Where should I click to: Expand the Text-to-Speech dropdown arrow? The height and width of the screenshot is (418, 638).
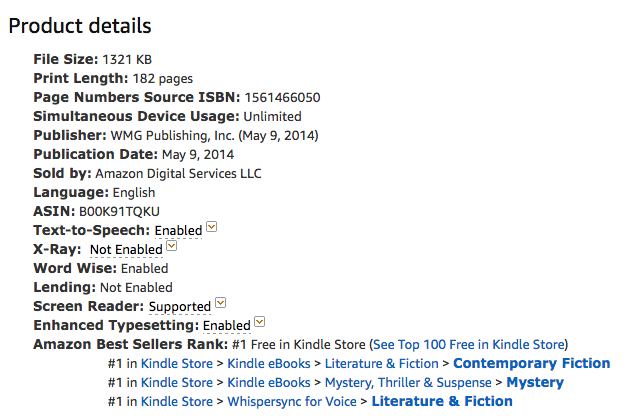tap(212, 227)
